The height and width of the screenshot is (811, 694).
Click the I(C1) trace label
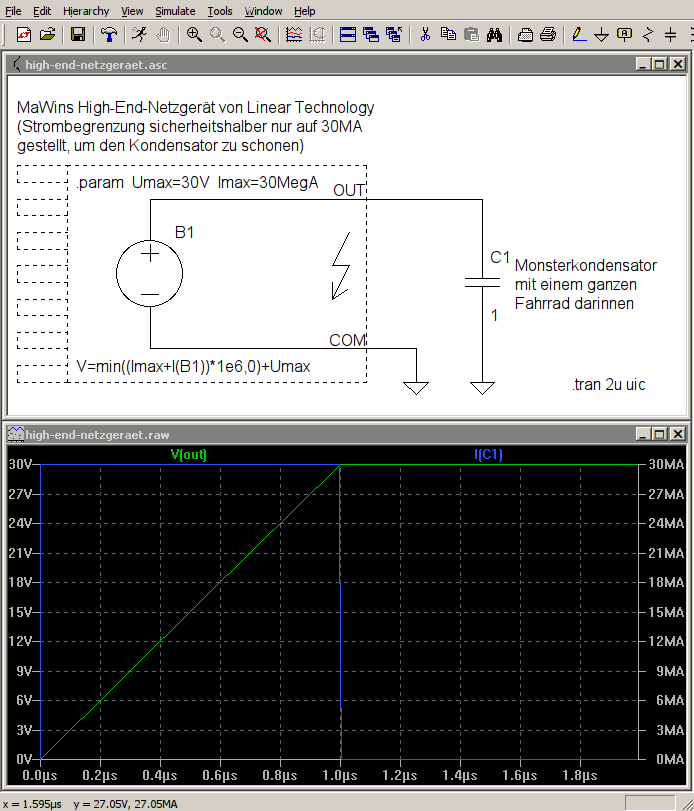pyautogui.click(x=488, y=455)
